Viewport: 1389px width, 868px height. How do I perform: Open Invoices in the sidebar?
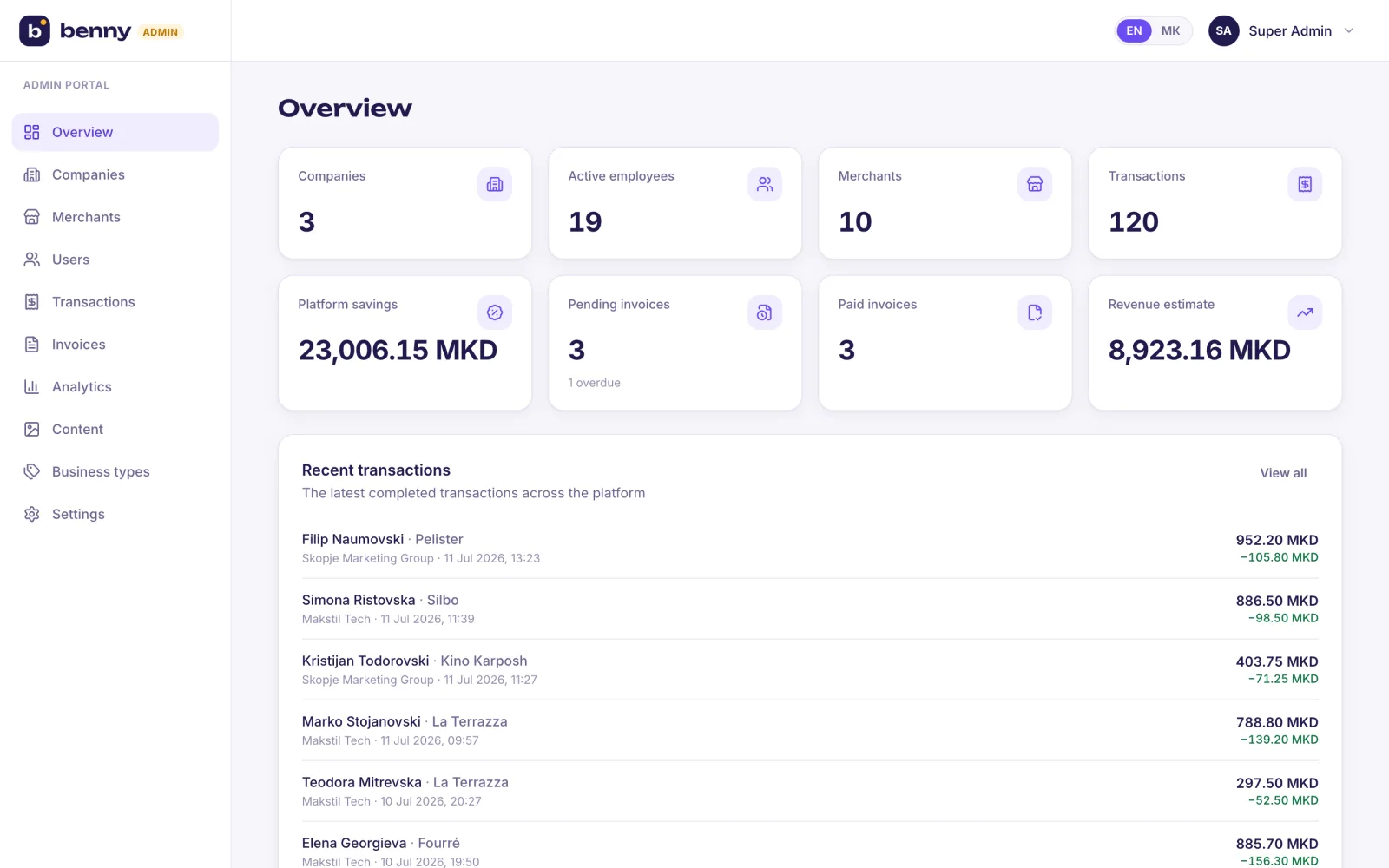tap(115, 345)
